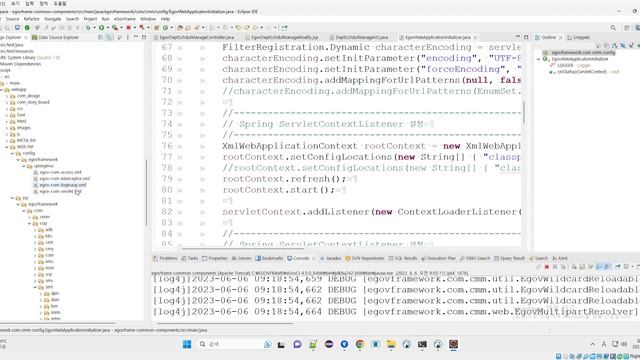Image resolution: width=640 pixels, height=360 pixels.
Task: Open the Refactor menu
Action: (x=31, y=19)
